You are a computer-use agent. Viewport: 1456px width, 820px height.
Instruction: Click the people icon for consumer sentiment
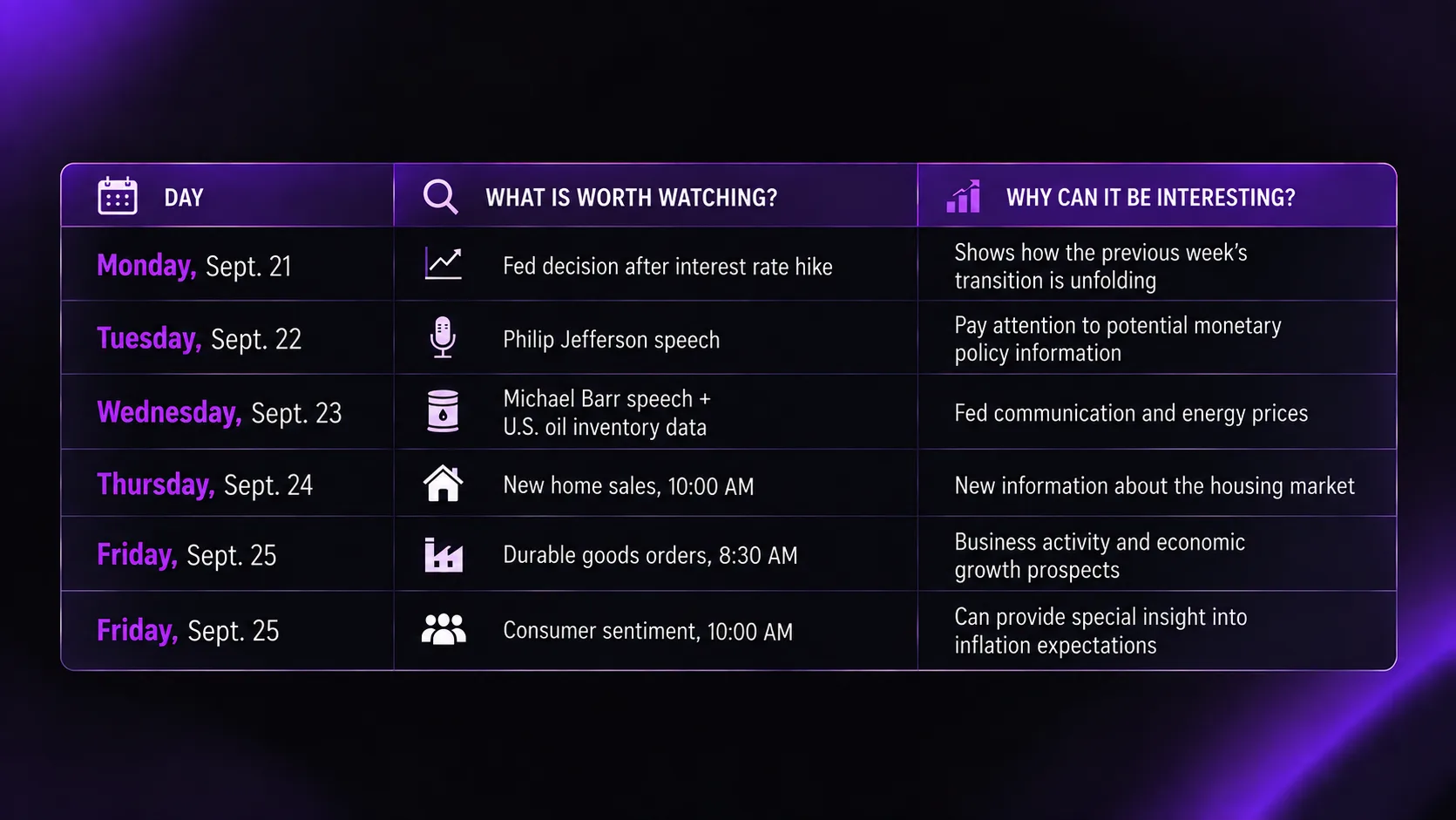click(x=444, y=628)
